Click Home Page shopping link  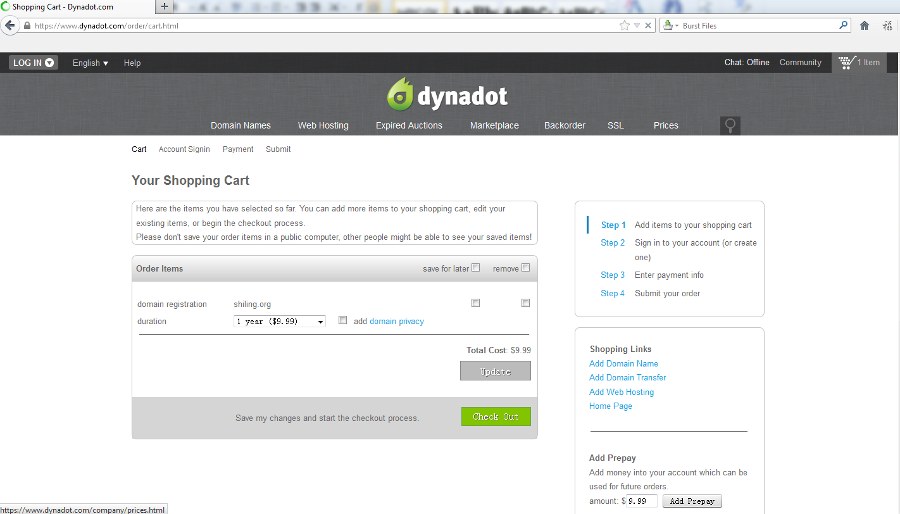[x=610, y=406]
